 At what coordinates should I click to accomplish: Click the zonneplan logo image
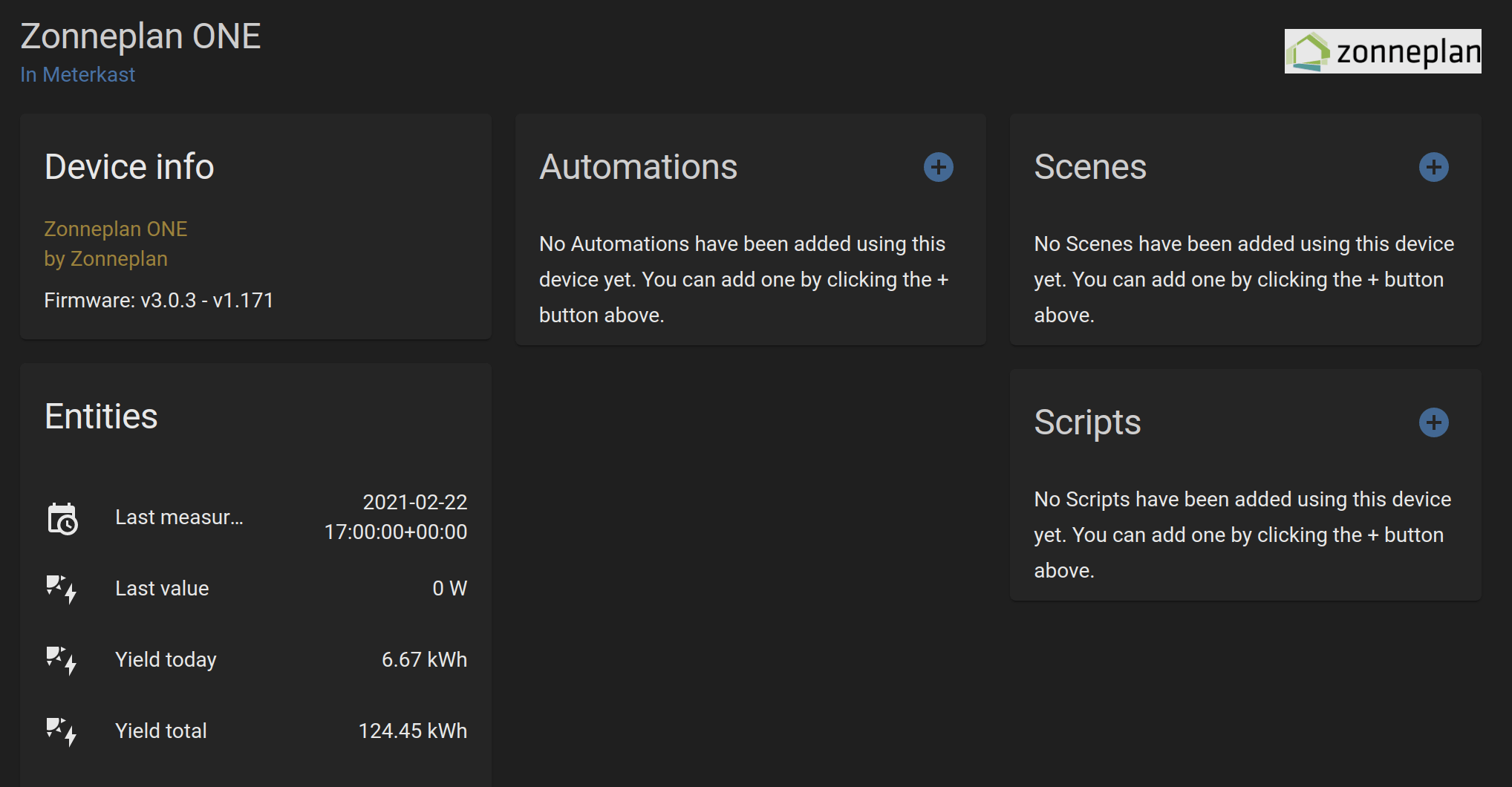1383,51
